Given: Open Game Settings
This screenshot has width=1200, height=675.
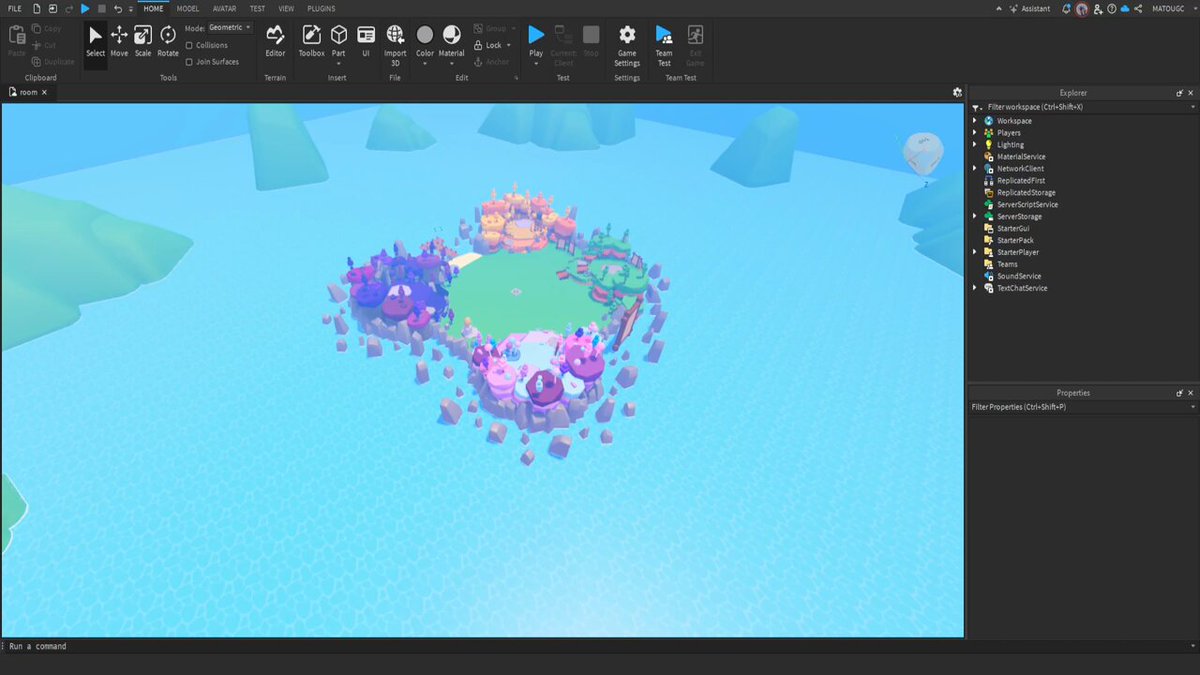Looking at the screenshot, I should click(x=627, y=44).
